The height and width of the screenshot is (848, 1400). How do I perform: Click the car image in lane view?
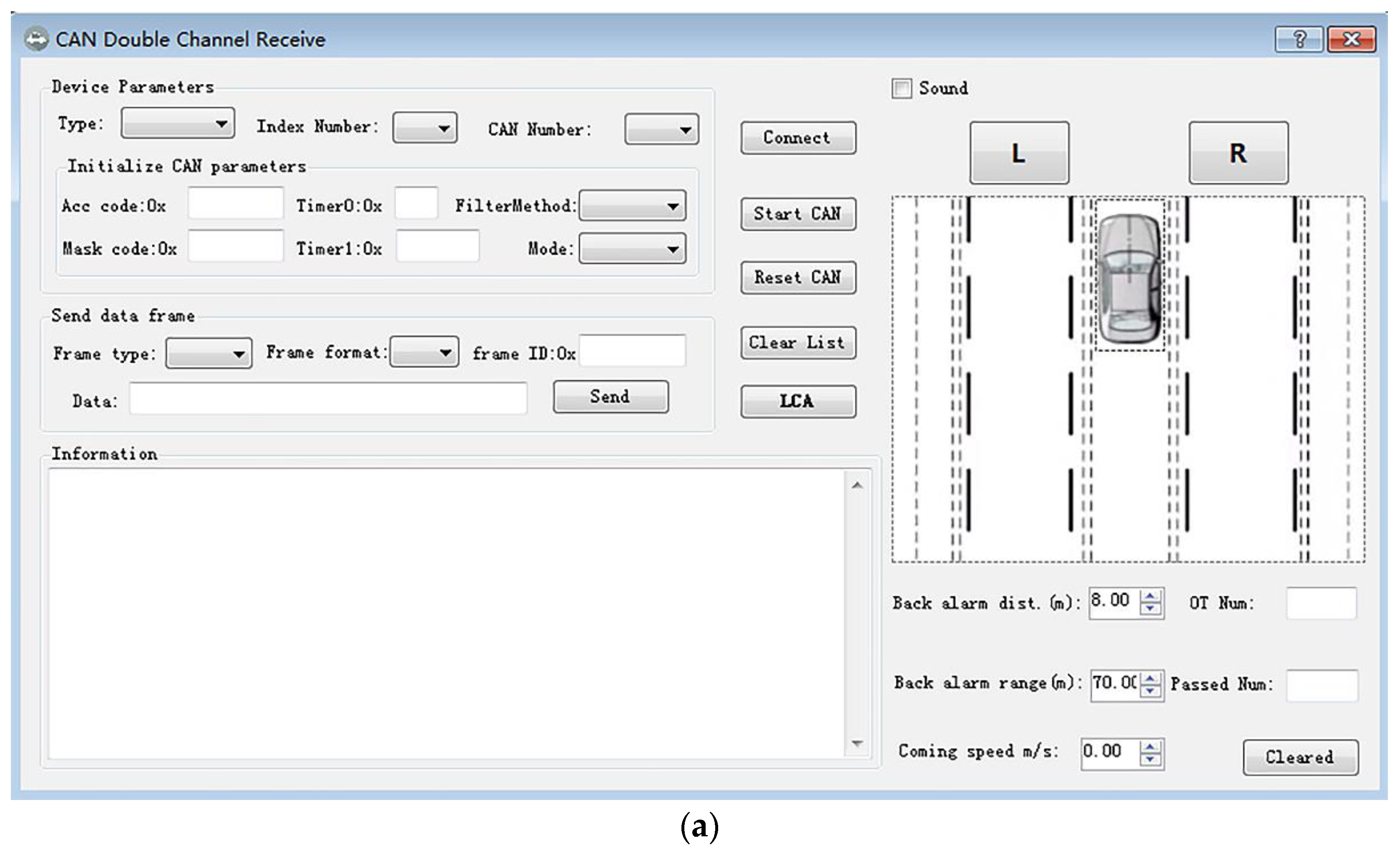(x=1129, y=277)
